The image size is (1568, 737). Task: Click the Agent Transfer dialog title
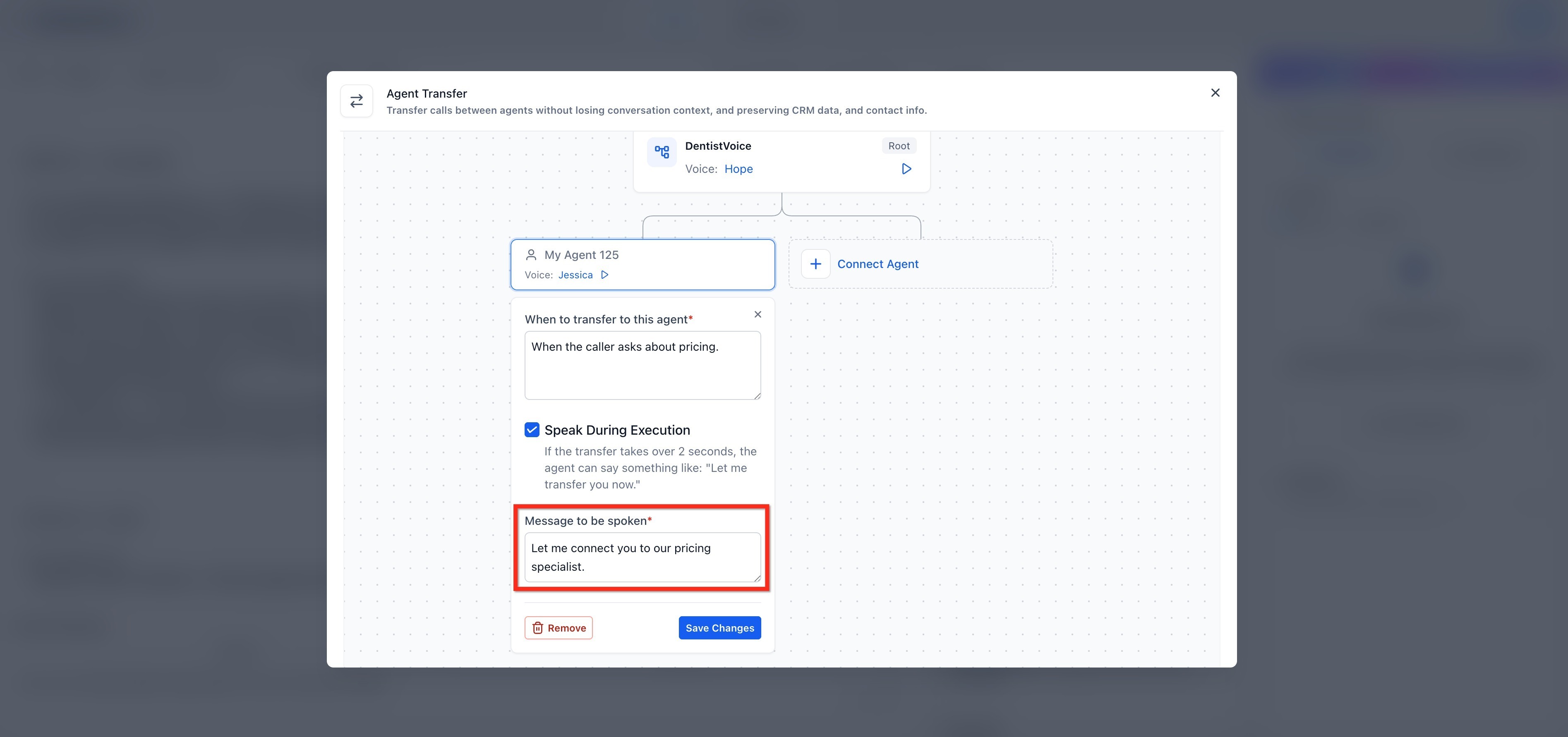point(427,94)
